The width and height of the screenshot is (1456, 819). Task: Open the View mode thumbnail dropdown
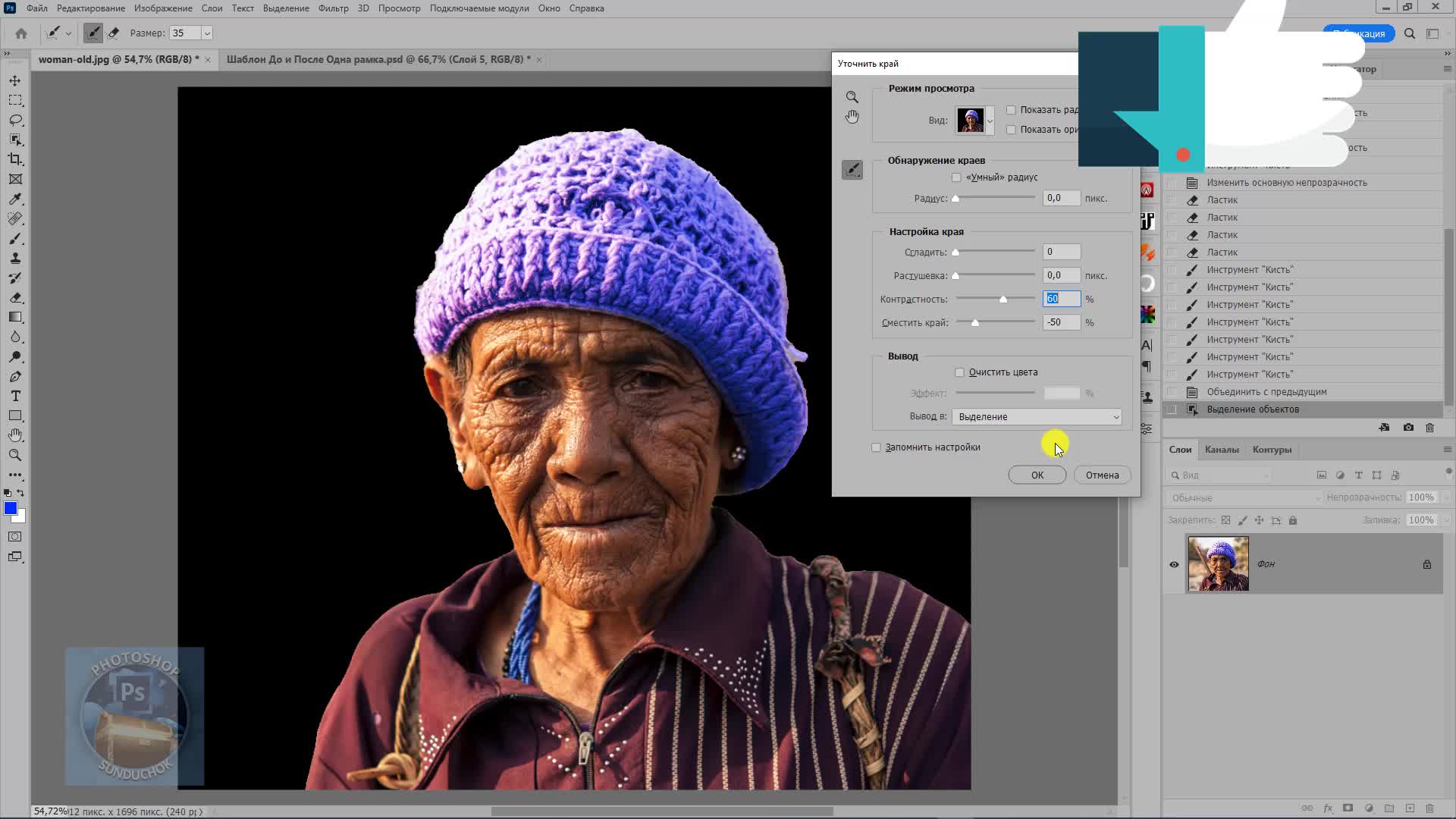tap(990, 121)
